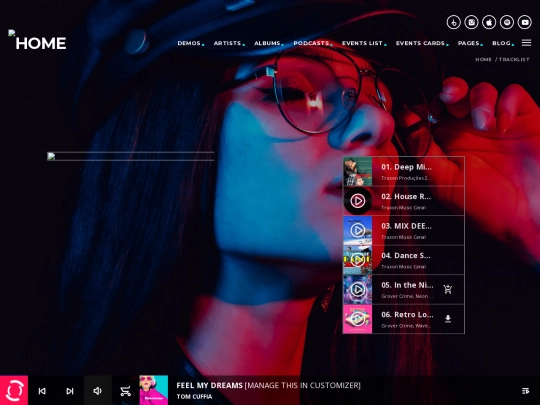Screen dimensions: 540x405
Task: Open the Instagram social icon
Action: pos(471,22)
